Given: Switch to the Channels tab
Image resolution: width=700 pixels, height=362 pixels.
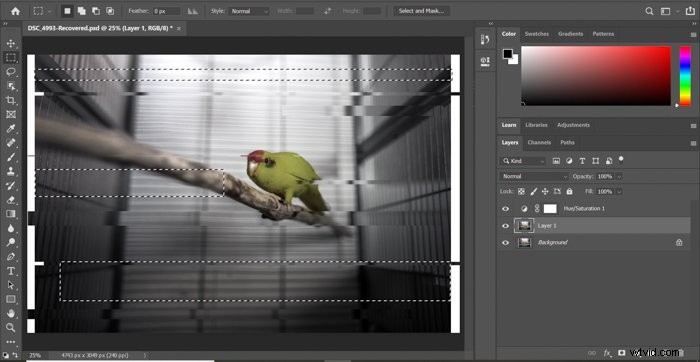Looking at the screenshot, I should click(539, 143).
